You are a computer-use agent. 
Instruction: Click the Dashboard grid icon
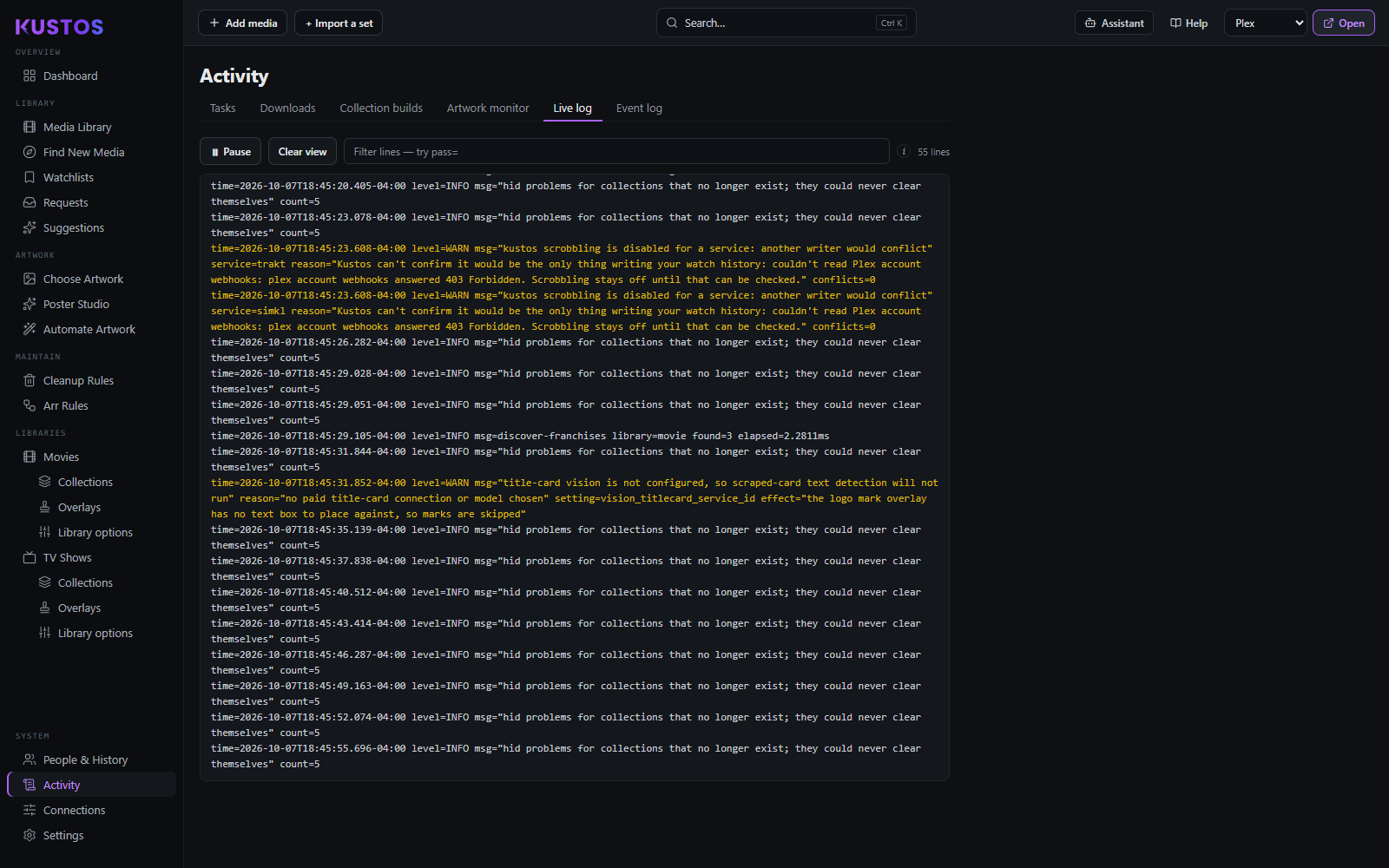(30, 76)
